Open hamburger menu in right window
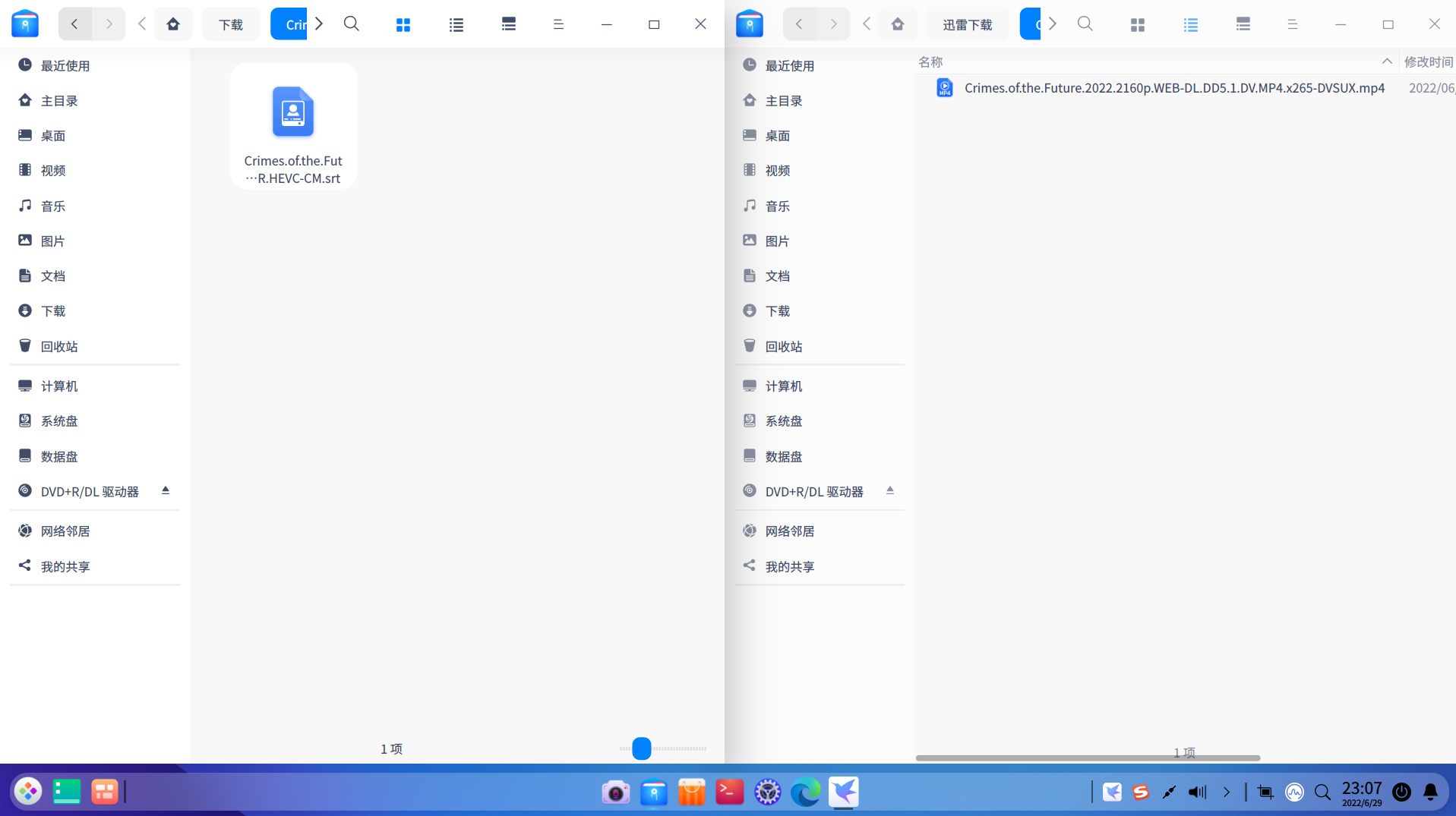1456x816 pixels. (1293, 25)
